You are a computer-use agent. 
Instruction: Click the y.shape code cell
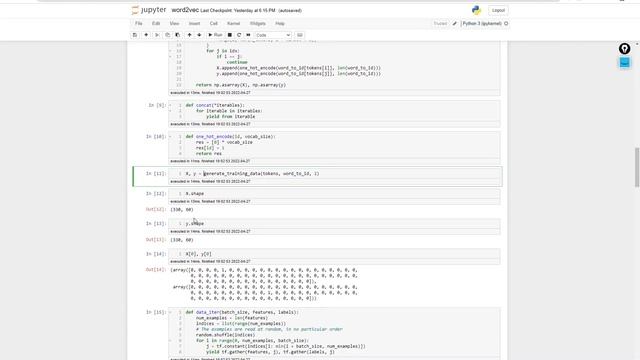click(x=334, y=224)
